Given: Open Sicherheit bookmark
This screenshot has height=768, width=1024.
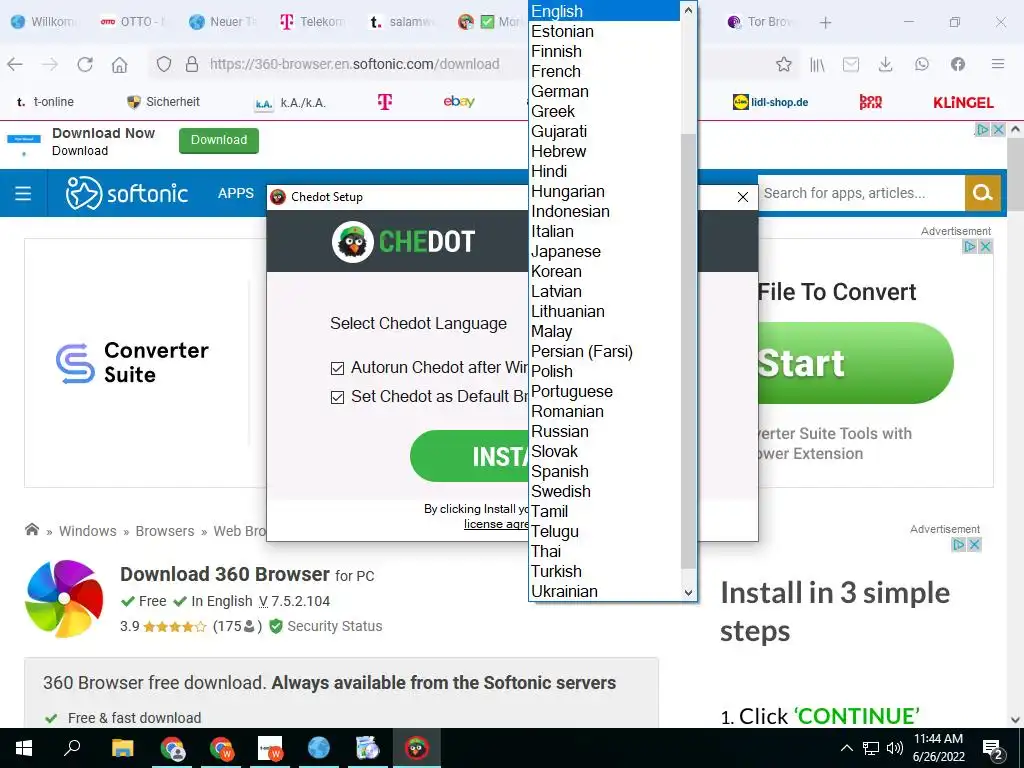Looking at the screenshot, I should pos(163,102).
